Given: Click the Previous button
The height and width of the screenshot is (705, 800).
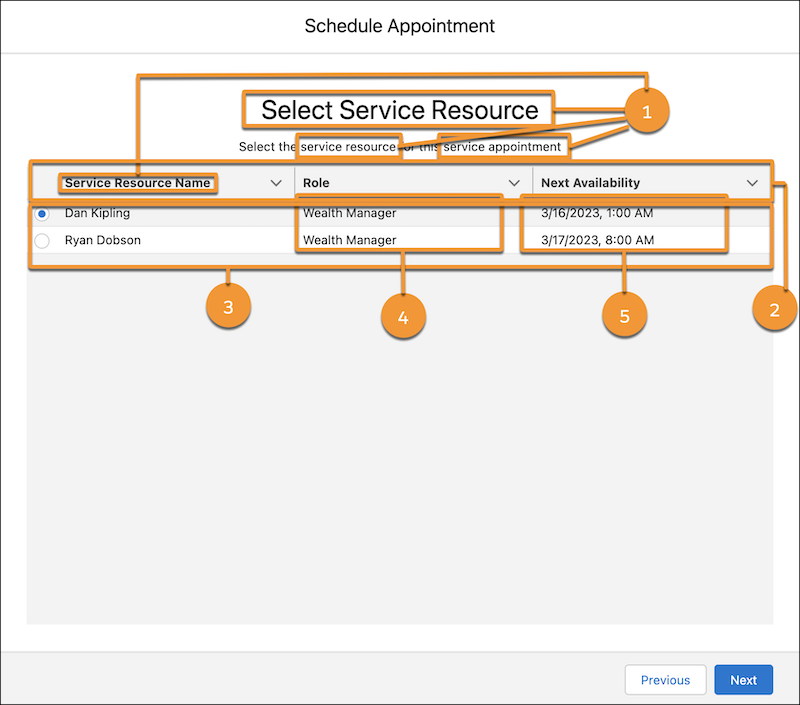Looking at the screenshot, I should (665, 679).
